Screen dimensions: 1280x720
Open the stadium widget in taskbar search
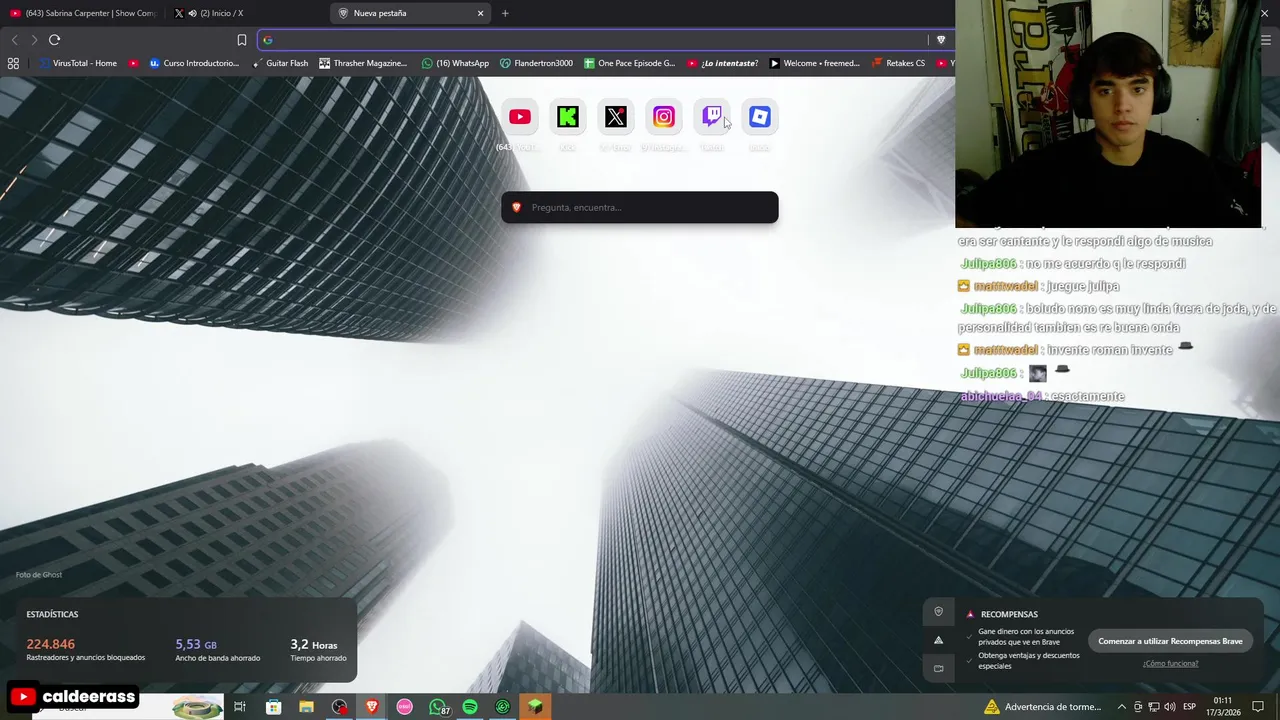[x=197, y=707]
